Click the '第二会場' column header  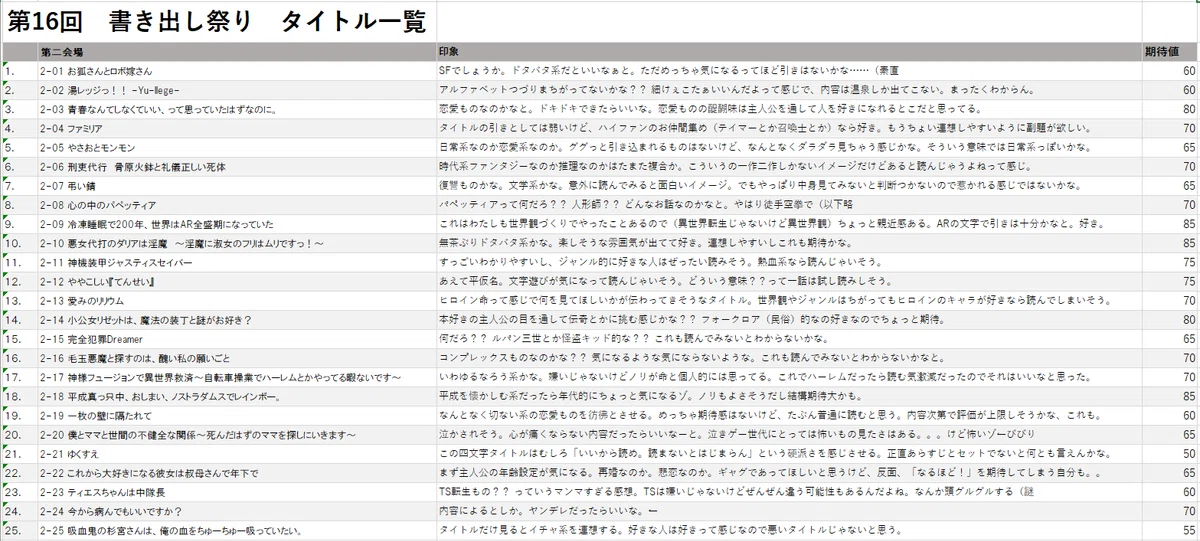tap(237, 51)
